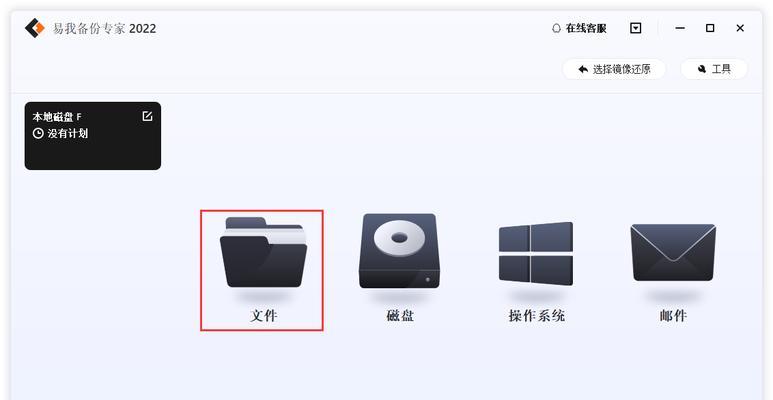Maximize the backup application window
This screenshot has height=400, width=773.
710,28
